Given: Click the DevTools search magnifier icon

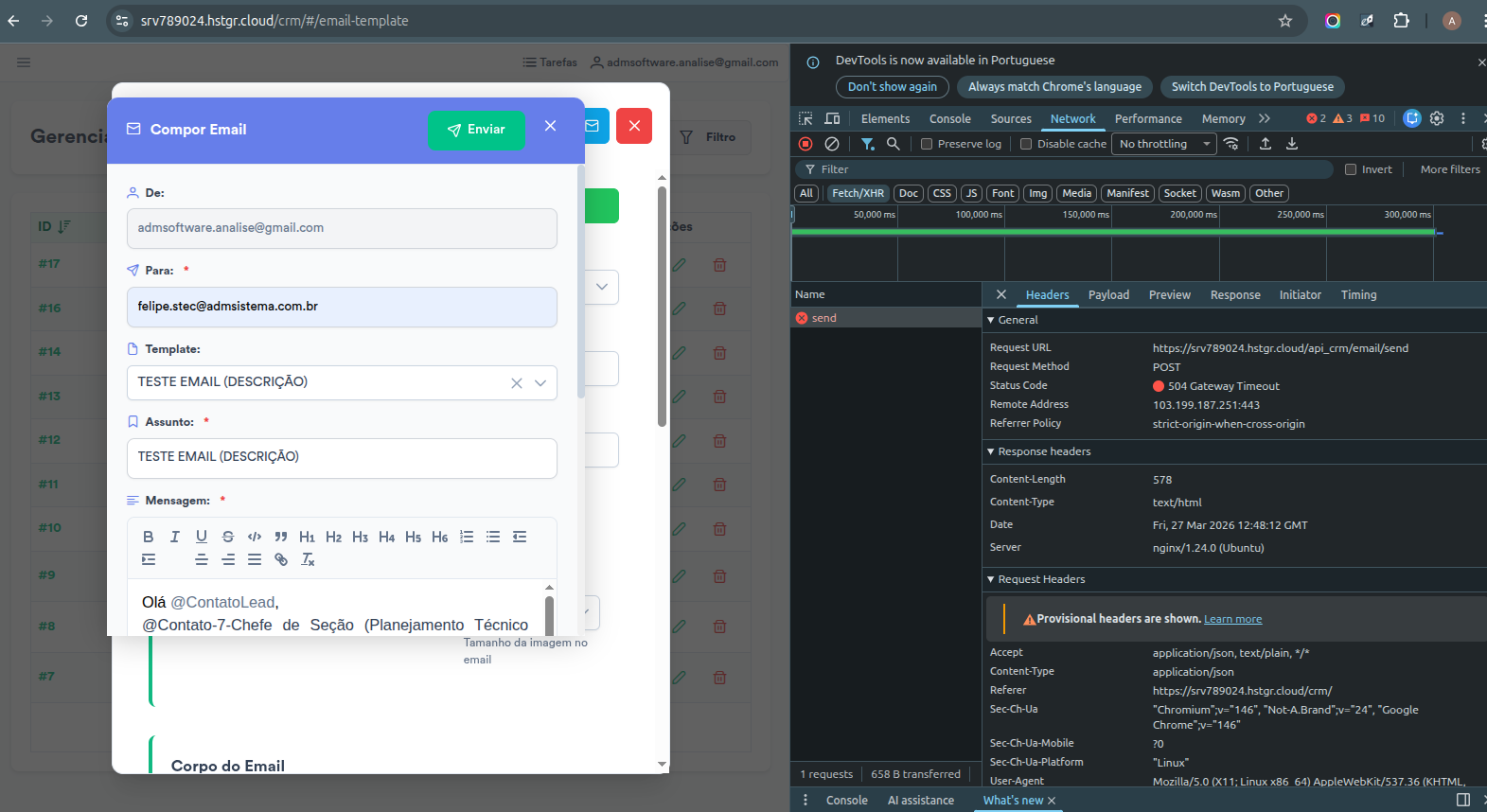Looking at the screenshot, I should [x=893, y=144].
